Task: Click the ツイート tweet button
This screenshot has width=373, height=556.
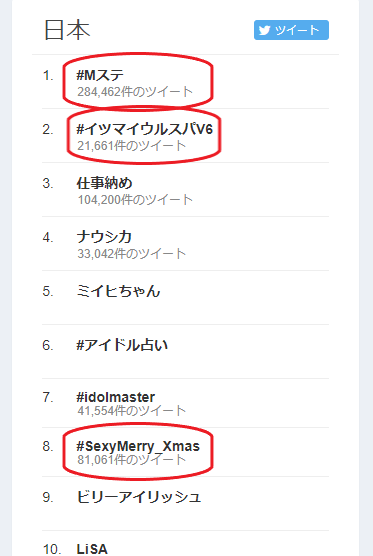Action: pyautogui.click(x=291, y=30)
